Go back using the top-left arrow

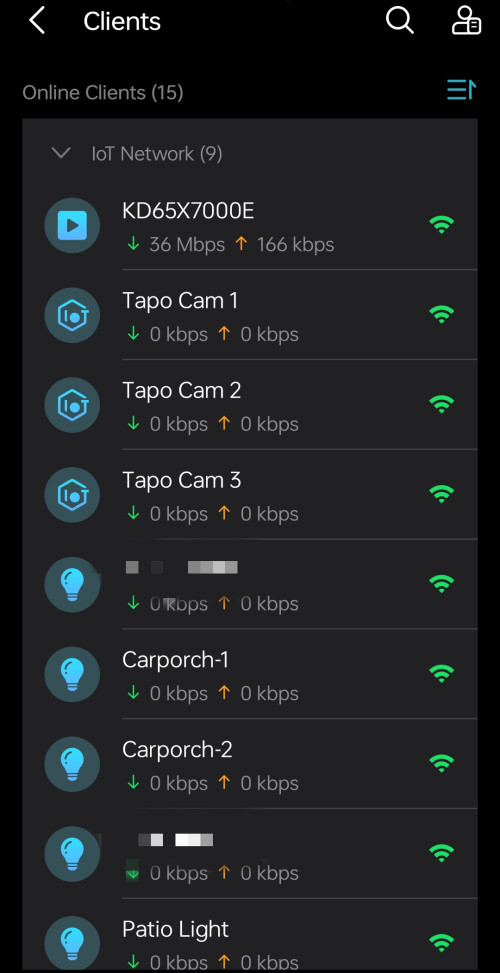point(37,21)
